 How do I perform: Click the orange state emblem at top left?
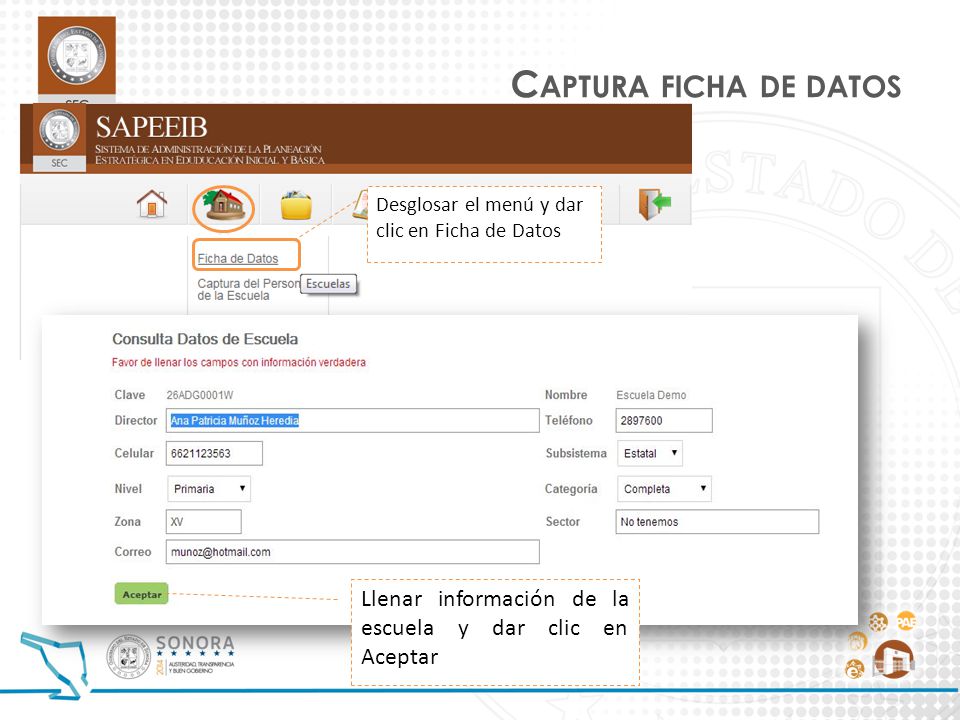77,56
